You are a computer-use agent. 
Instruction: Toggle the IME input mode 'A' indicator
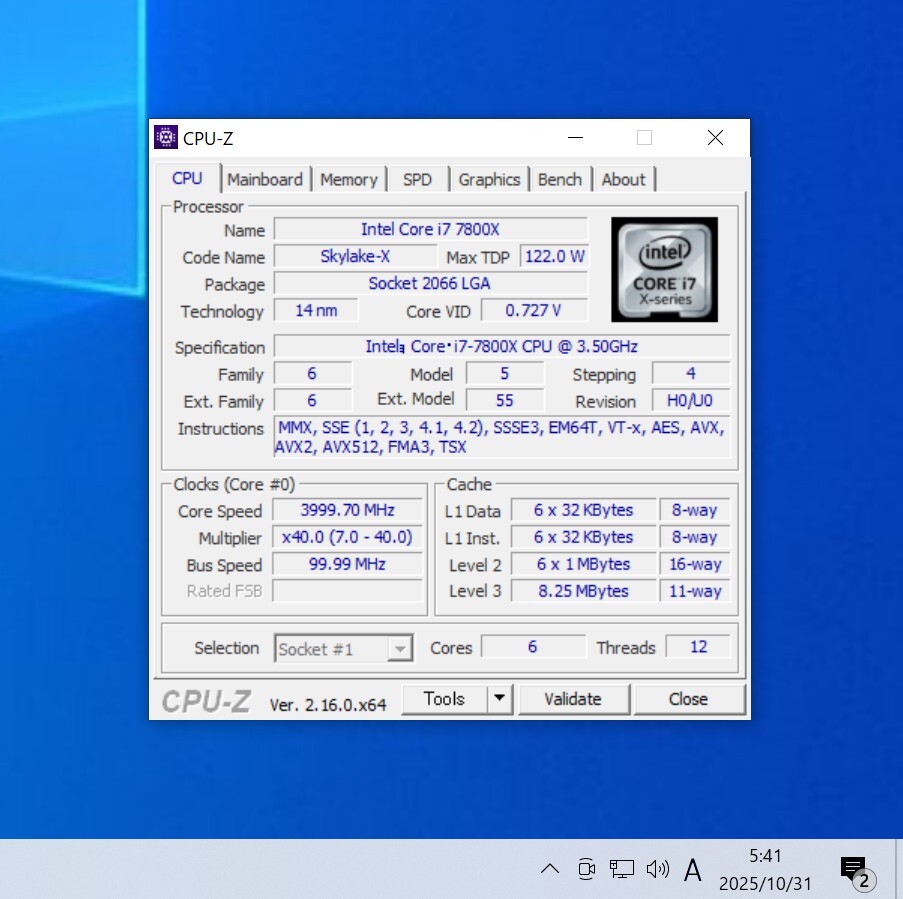[x=692, y=869]
